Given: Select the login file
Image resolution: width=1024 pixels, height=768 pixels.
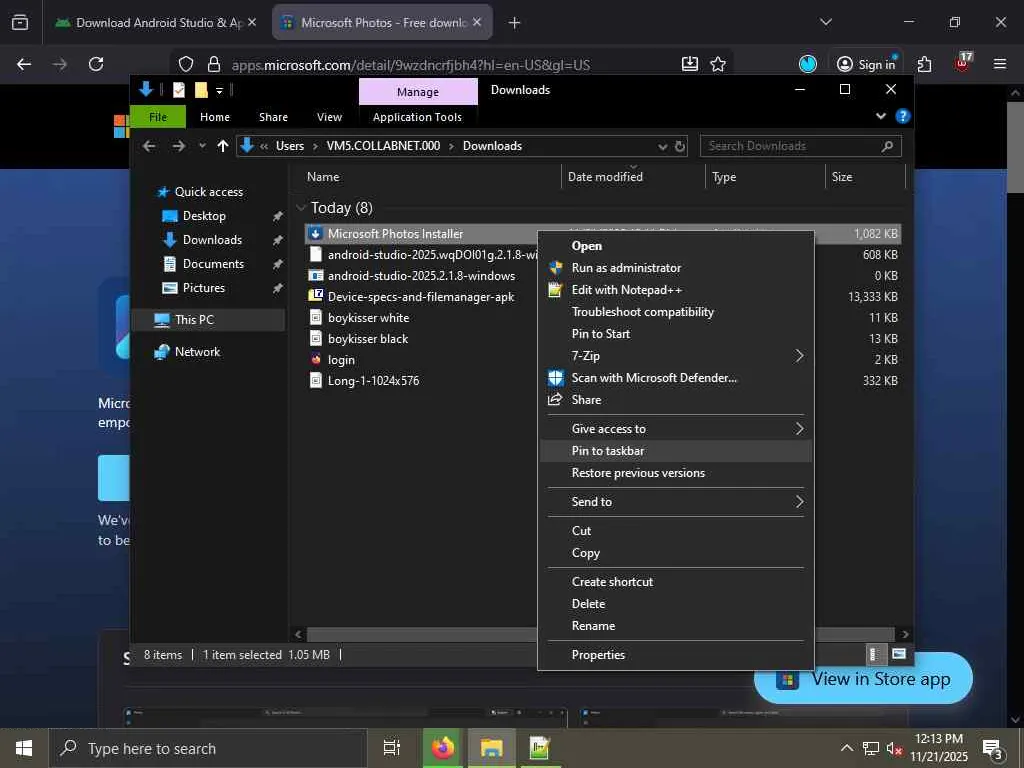Looking at the screenshot, I should [x=341, y=360].
